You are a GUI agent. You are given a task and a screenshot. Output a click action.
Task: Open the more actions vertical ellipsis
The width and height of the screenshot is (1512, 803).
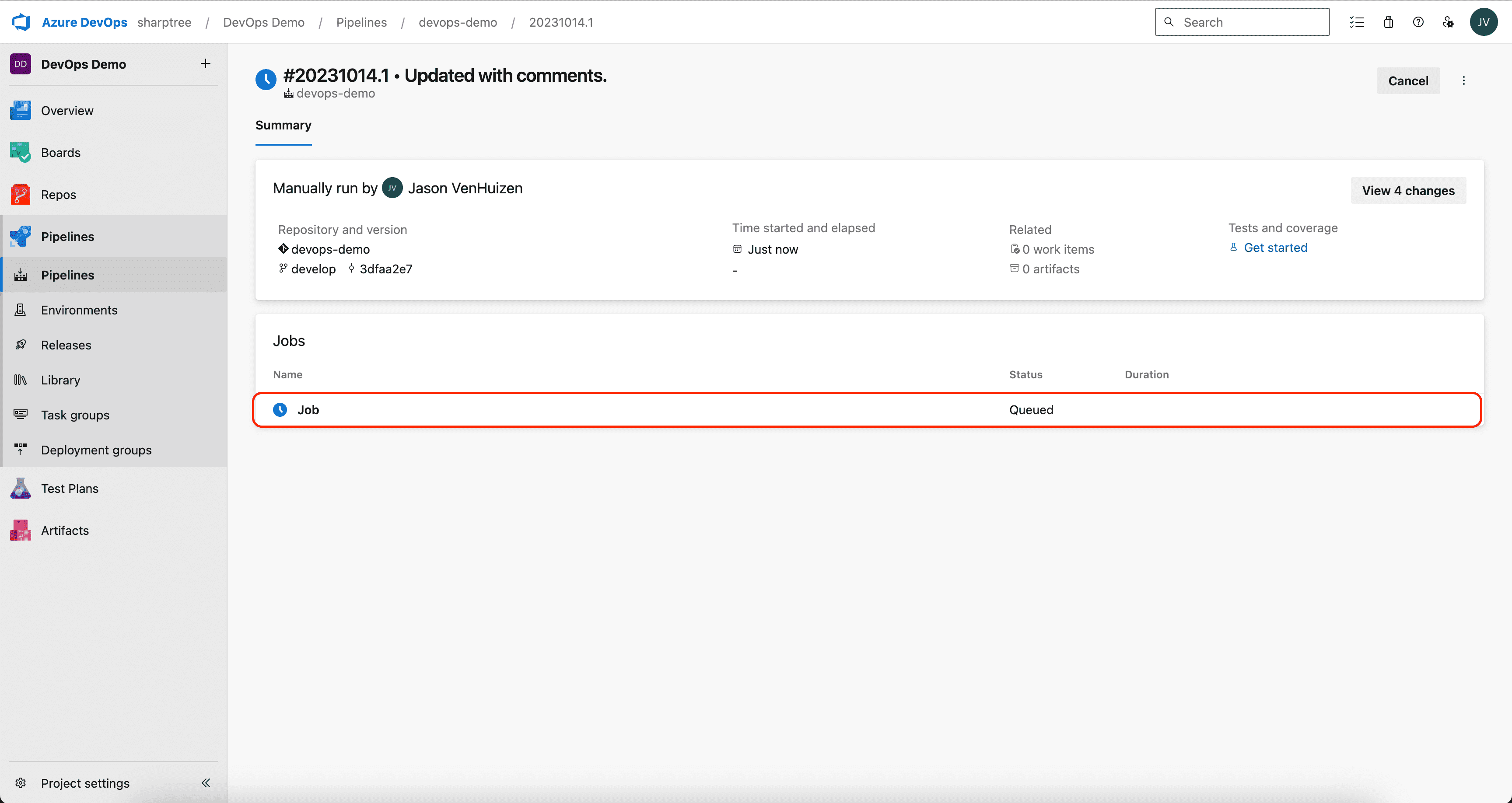point(1464,81)
